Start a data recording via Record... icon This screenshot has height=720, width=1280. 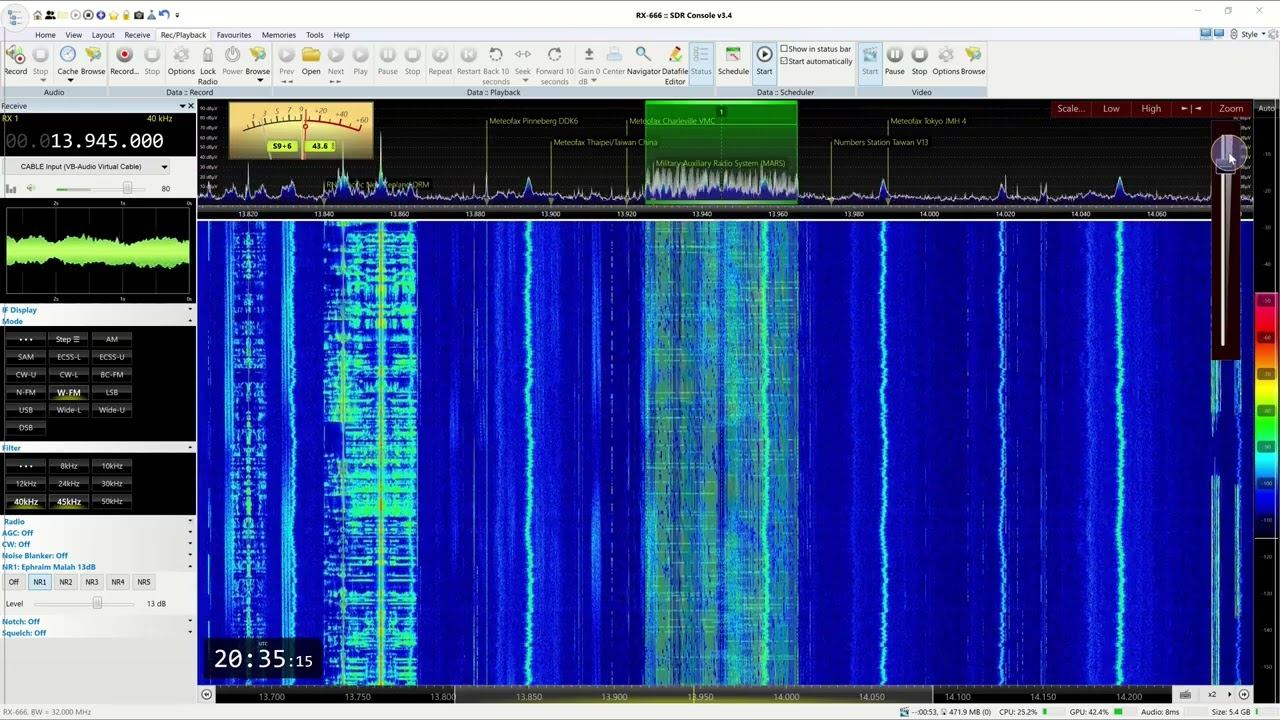[124, 60]
